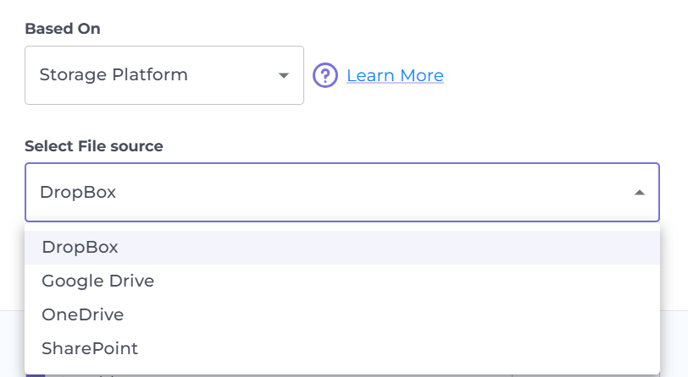Click the Storage Platform selected value text
This screenshot has width=688, height=377.
coord(114,75)
